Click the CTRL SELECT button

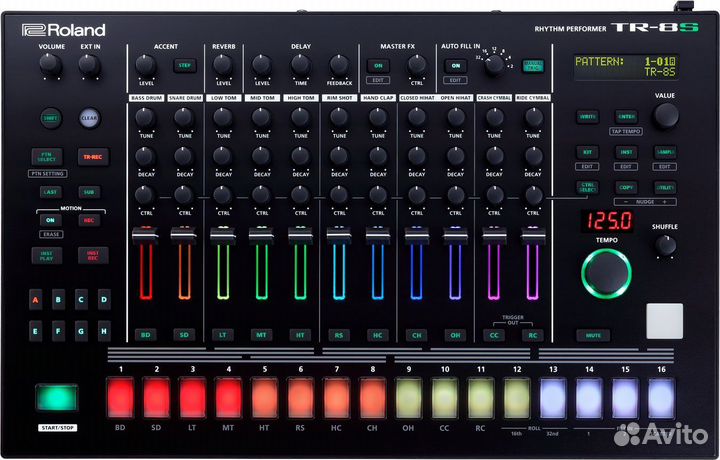587,187
